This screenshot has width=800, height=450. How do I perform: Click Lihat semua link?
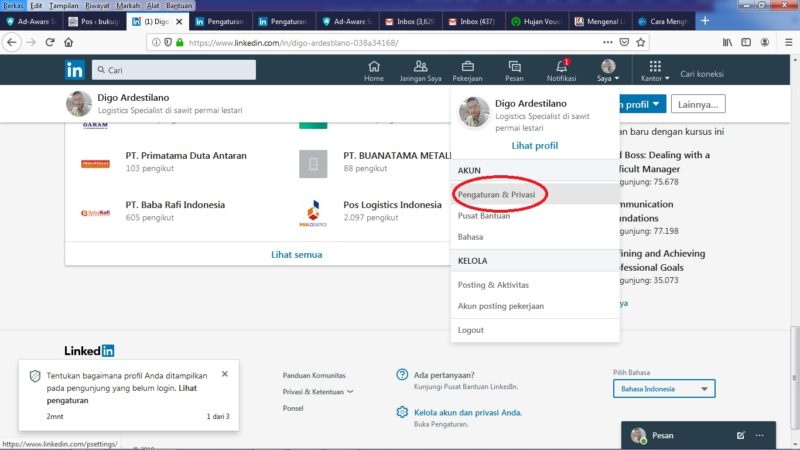click(296, 255)
